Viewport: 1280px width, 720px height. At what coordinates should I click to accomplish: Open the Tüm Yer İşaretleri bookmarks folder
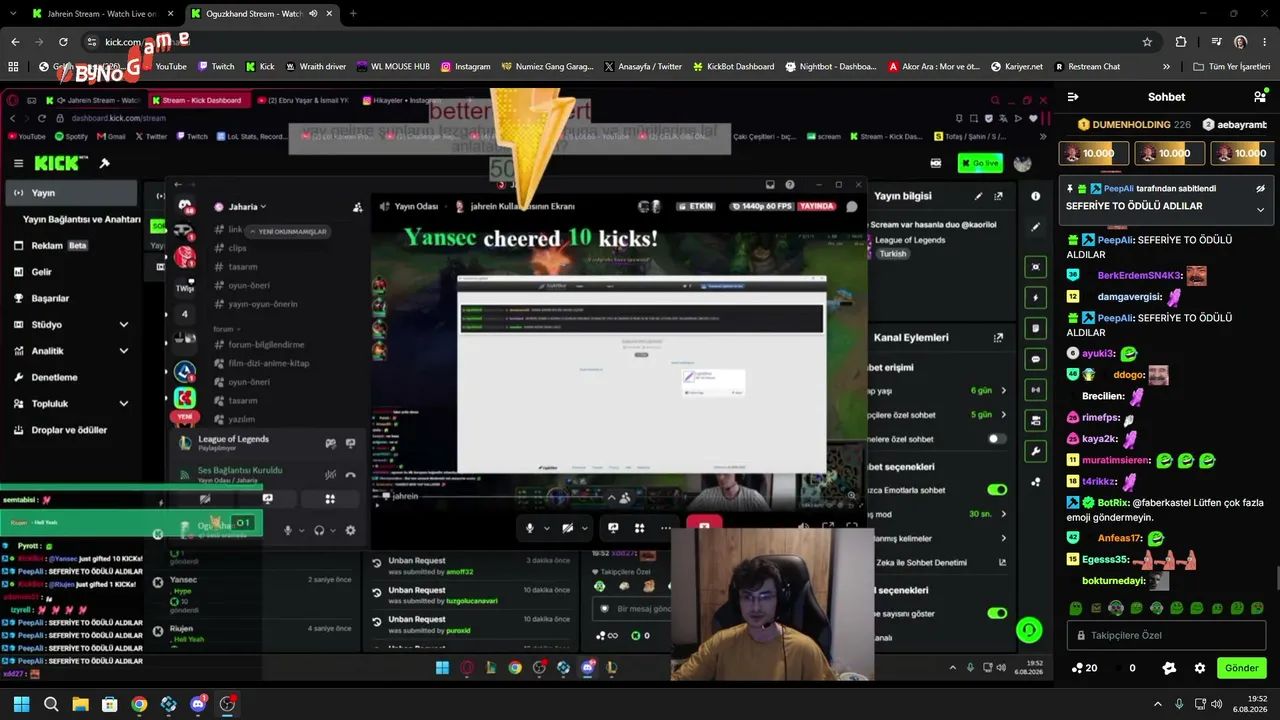pos(1232,67)
